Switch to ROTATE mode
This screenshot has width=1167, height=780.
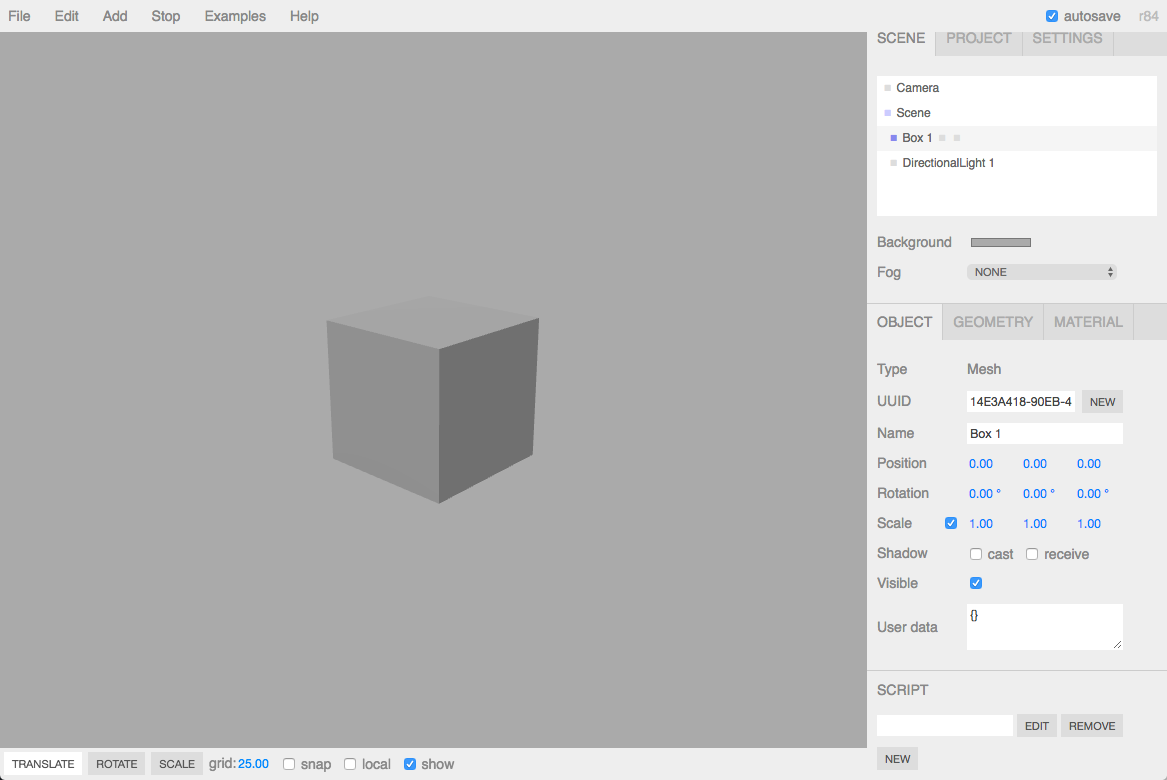click(116, 763)
